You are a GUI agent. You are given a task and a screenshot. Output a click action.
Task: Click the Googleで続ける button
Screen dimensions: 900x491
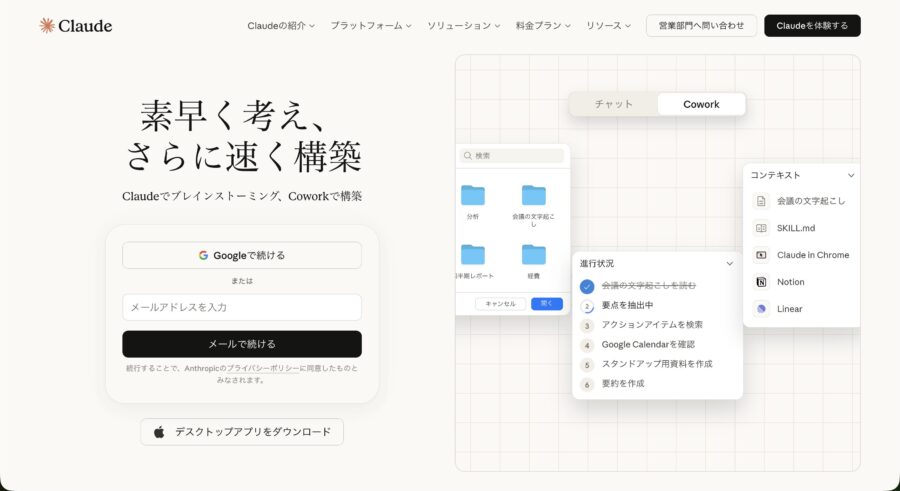(242, 255)
